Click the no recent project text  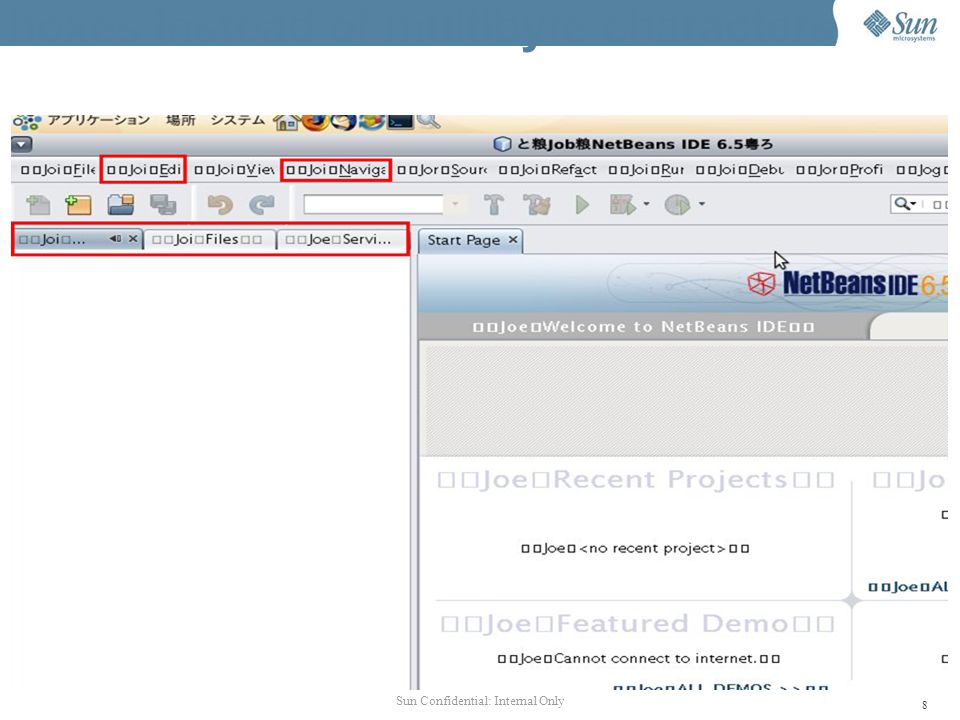[635, 548]
